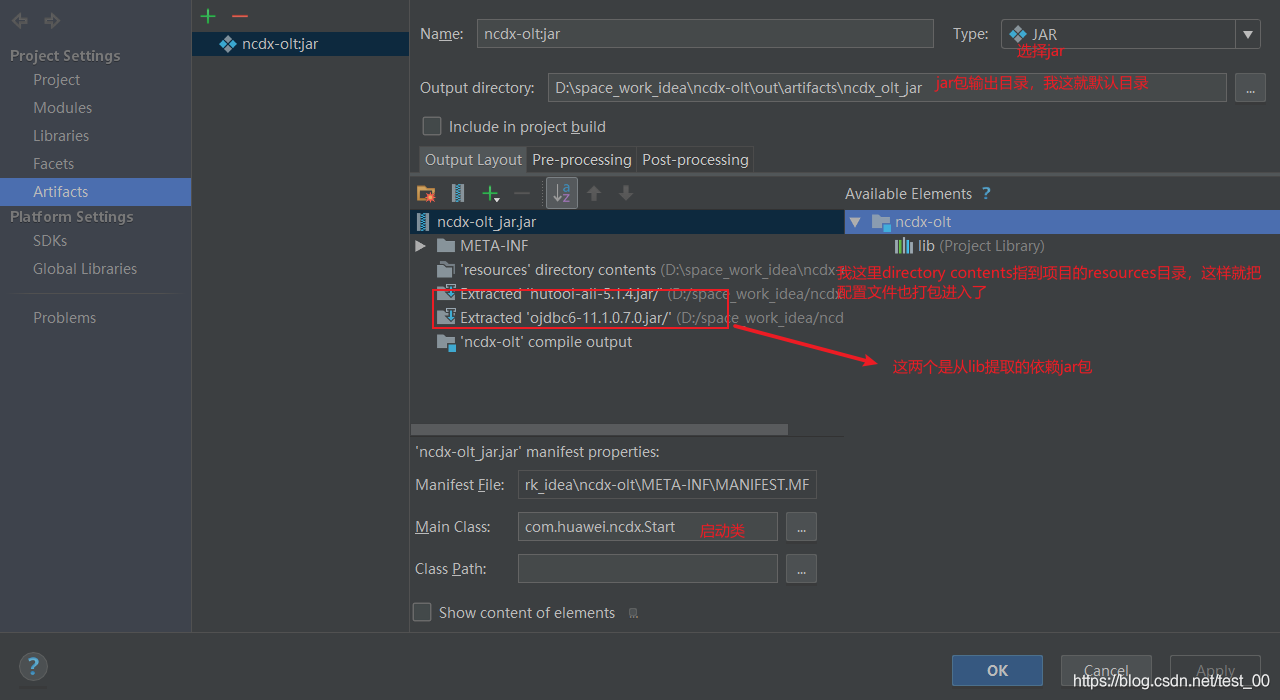Toggle the Sort Elements by Names icon
This screenshot has height=700, width=1280.
tap(562, 193)
